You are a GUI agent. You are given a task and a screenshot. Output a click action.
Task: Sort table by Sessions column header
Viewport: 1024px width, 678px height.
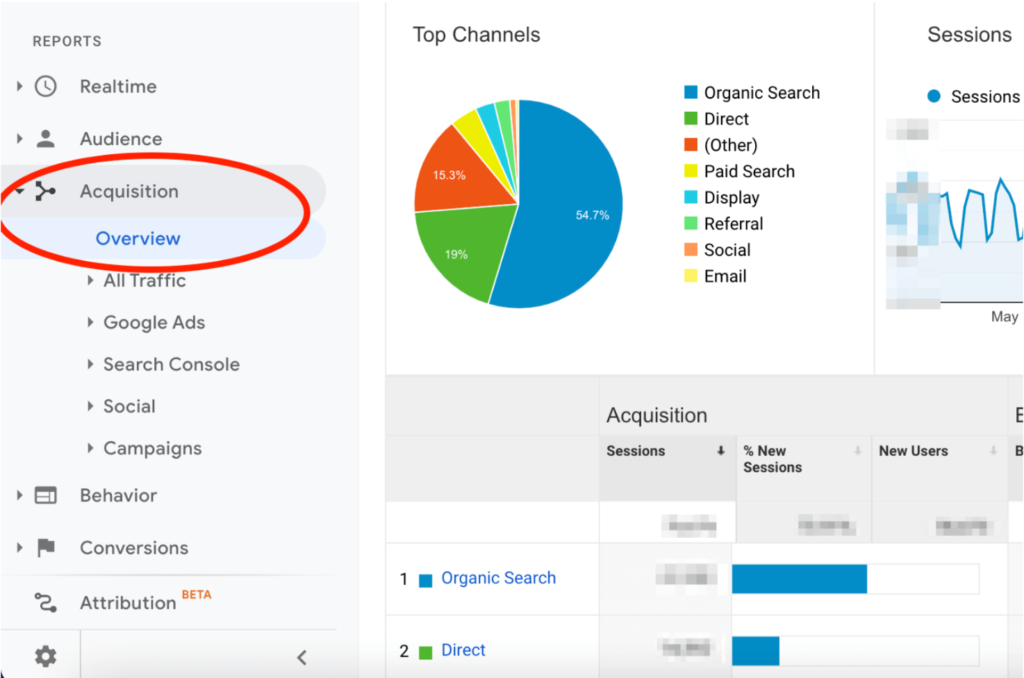pos(636,451)
